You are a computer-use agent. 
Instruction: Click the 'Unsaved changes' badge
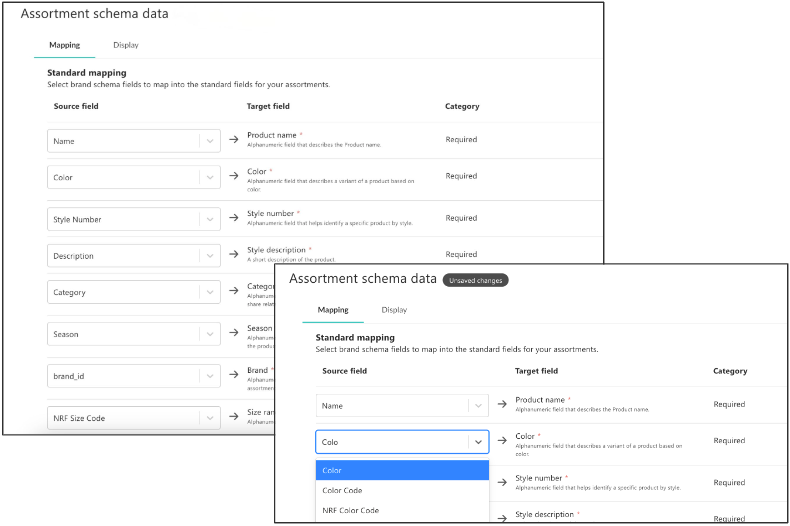point(476,280)
